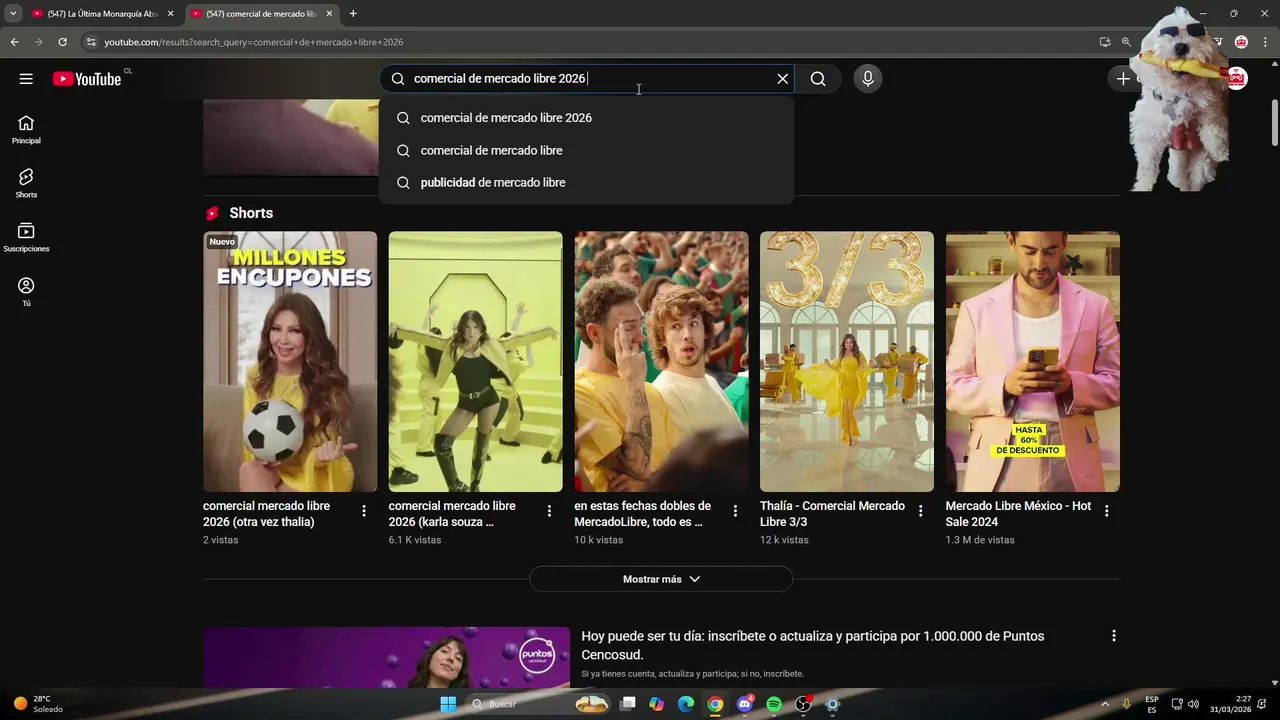Open options for 'fechas dobles' short

tap(735, 511)
